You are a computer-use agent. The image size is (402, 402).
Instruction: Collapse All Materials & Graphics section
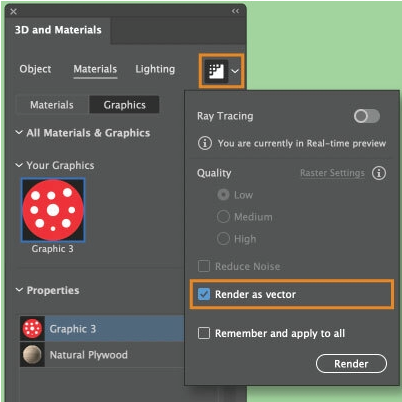19,133
